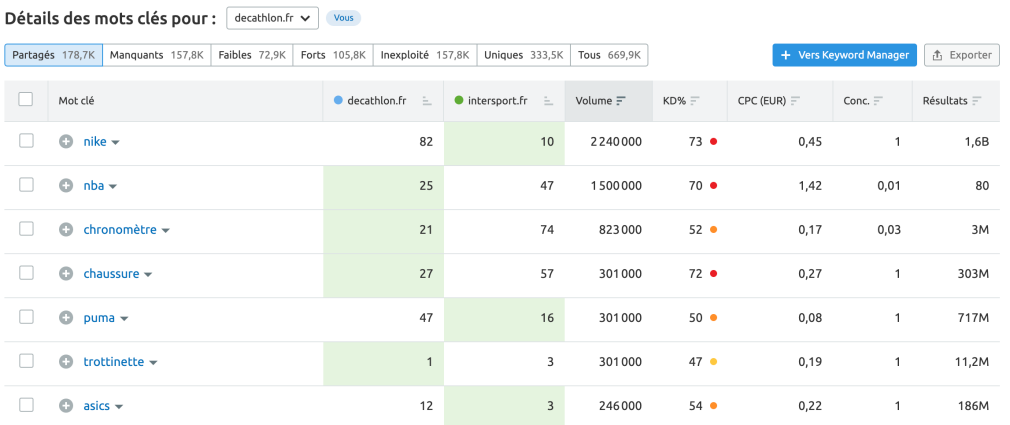Open the nike keyword link

coord(95,142)
